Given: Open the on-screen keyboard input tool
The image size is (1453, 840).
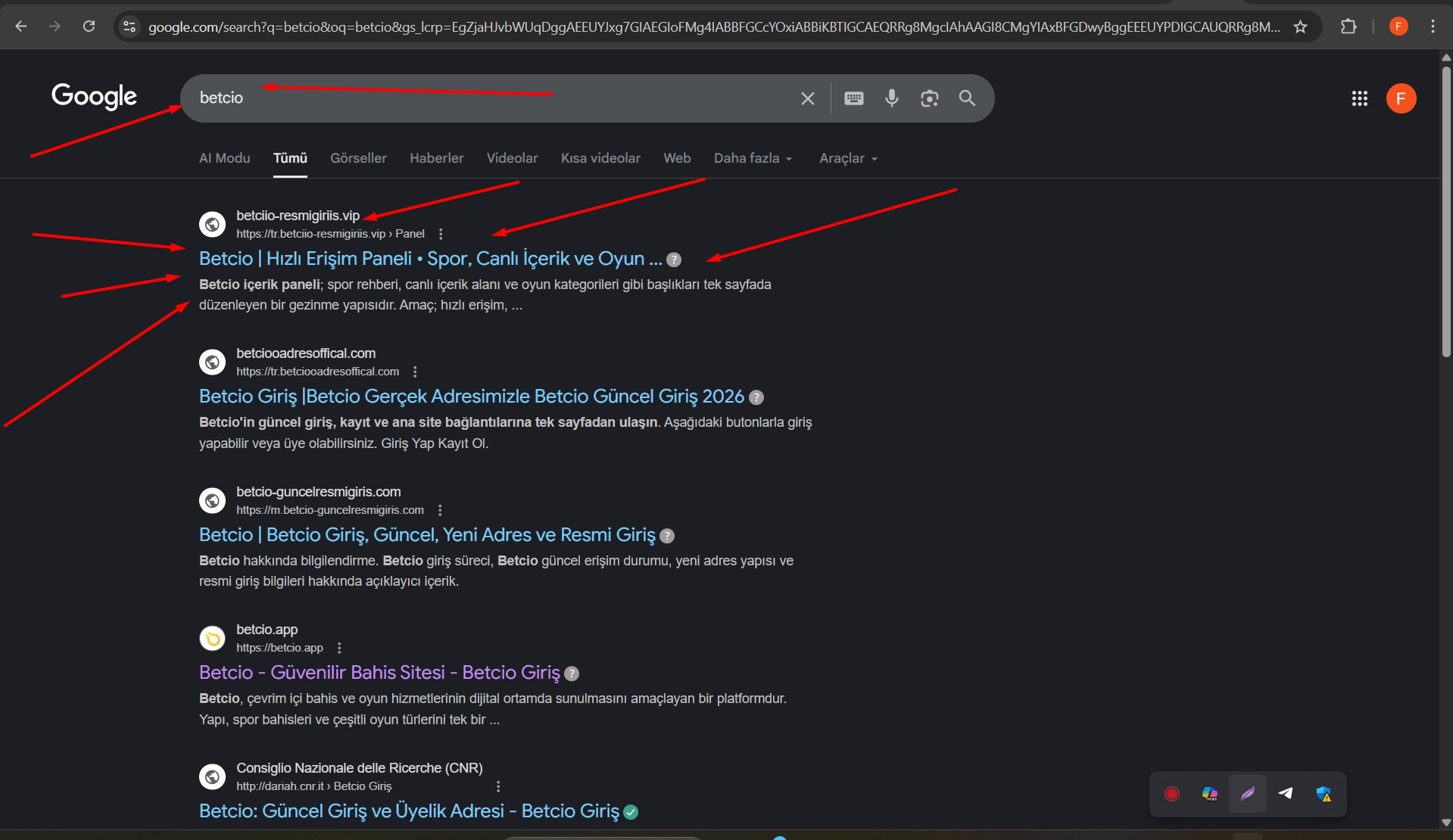Looking at the screenshot, I should click(854, 98).
